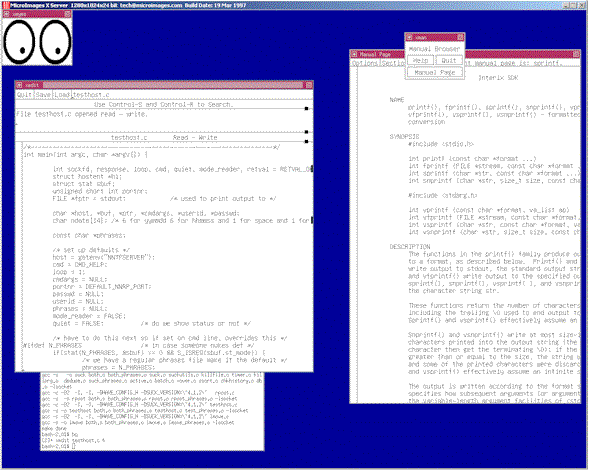Image resolution: width=589 pixels, height=471 pixels.
Task: Click the 'Interix SDK' heading in manual page
Action: (x=498, y=78)
